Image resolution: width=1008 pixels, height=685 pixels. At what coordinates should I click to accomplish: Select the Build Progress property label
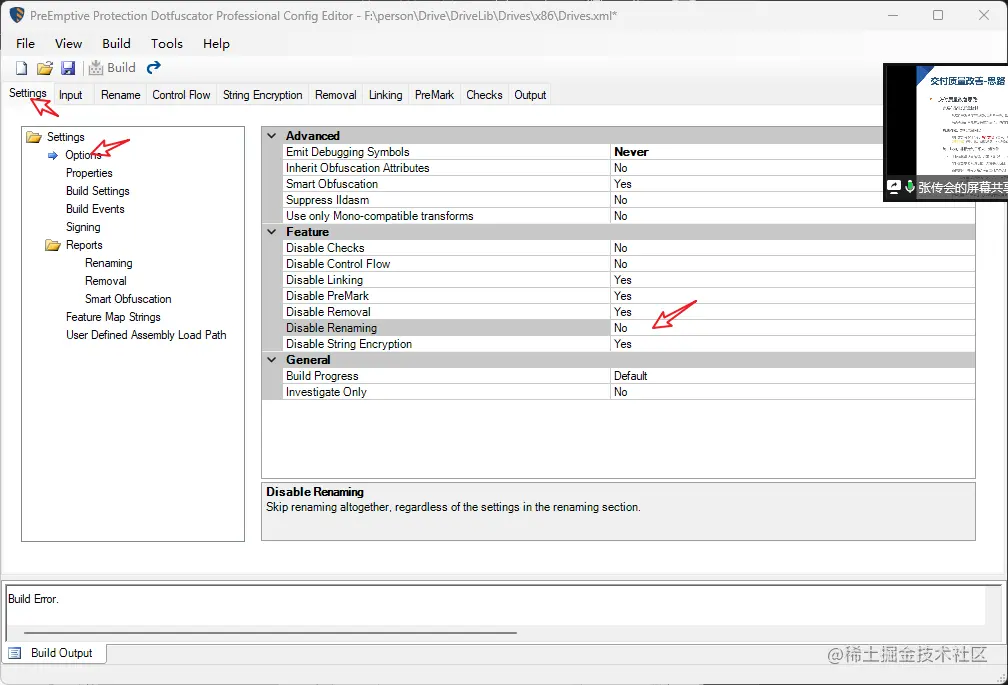[x=322, y=376]
